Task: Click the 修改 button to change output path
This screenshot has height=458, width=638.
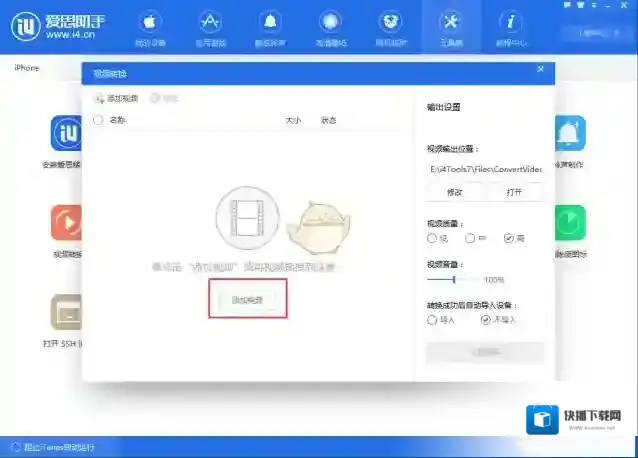Action: pos(454,191)
